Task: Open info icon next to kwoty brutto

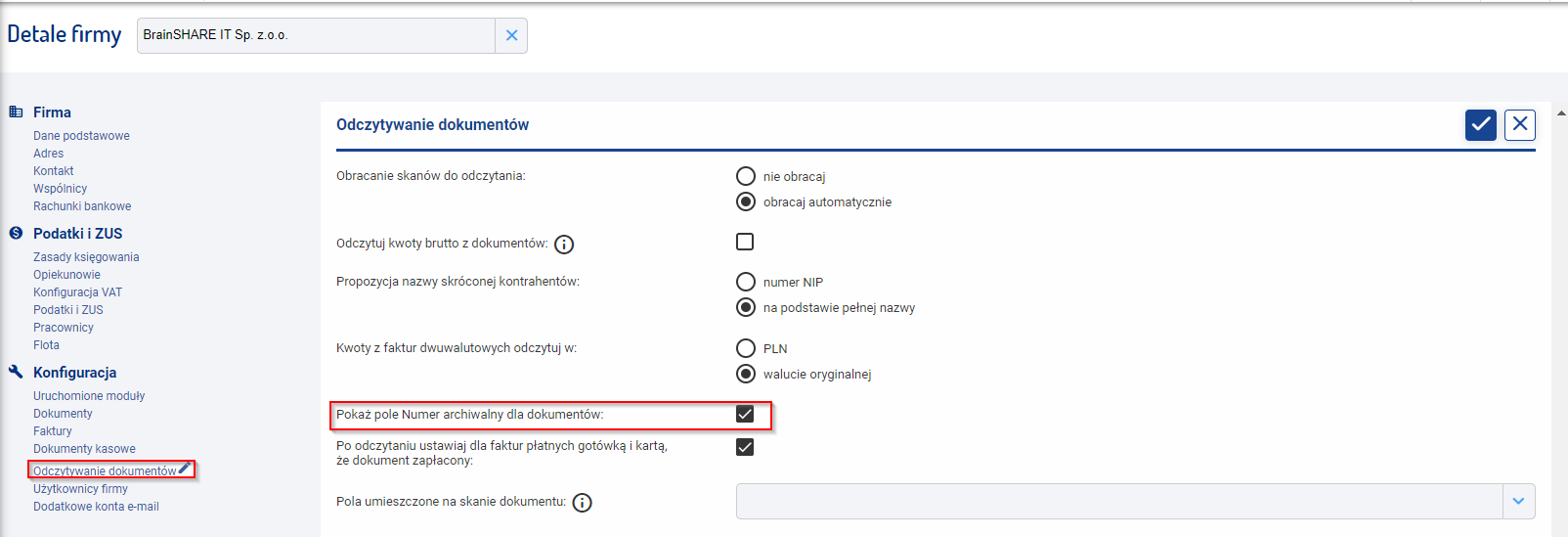Action: pos(564,245)
